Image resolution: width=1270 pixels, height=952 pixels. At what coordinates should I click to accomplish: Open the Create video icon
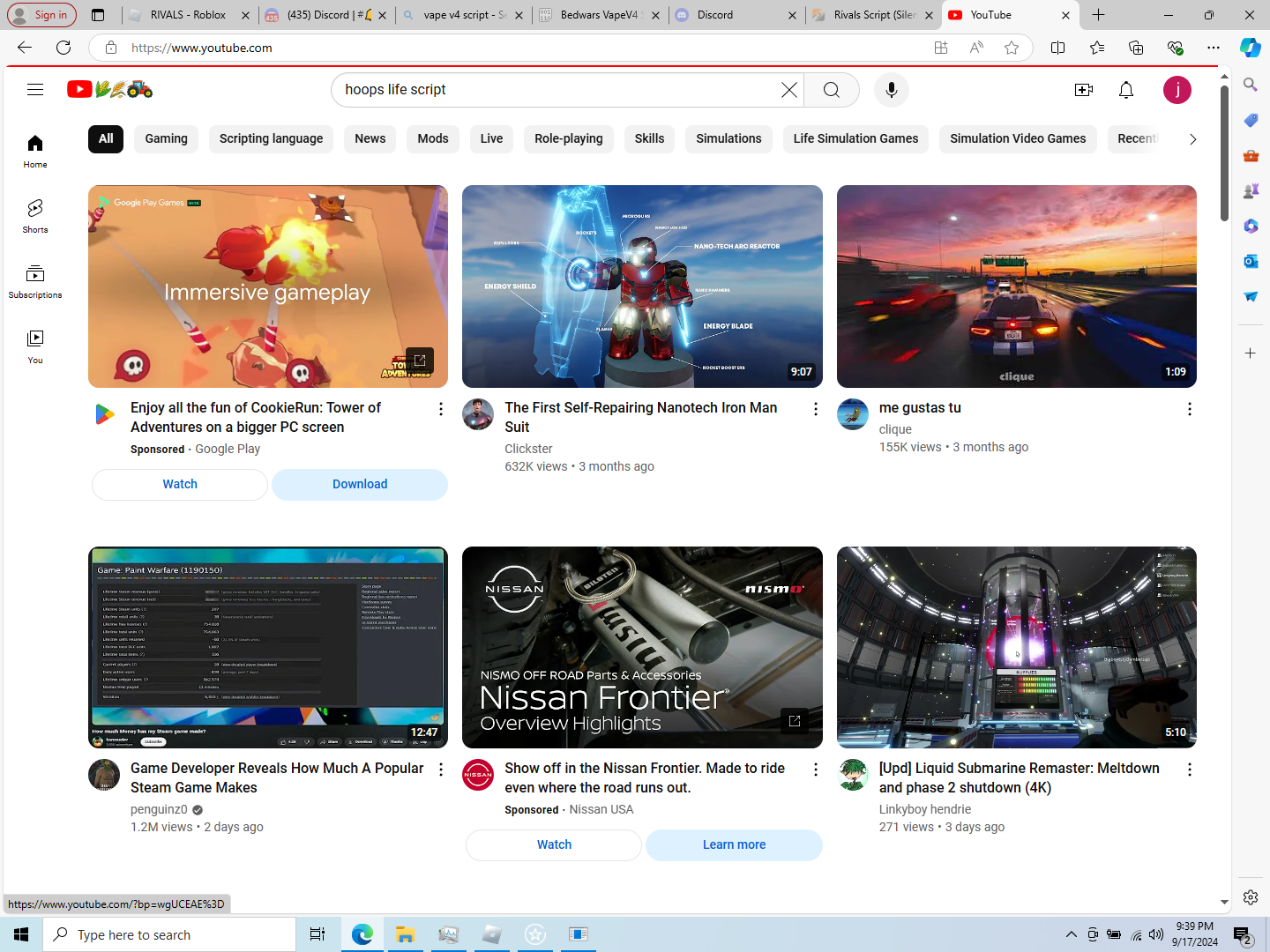pos(1084,90)
